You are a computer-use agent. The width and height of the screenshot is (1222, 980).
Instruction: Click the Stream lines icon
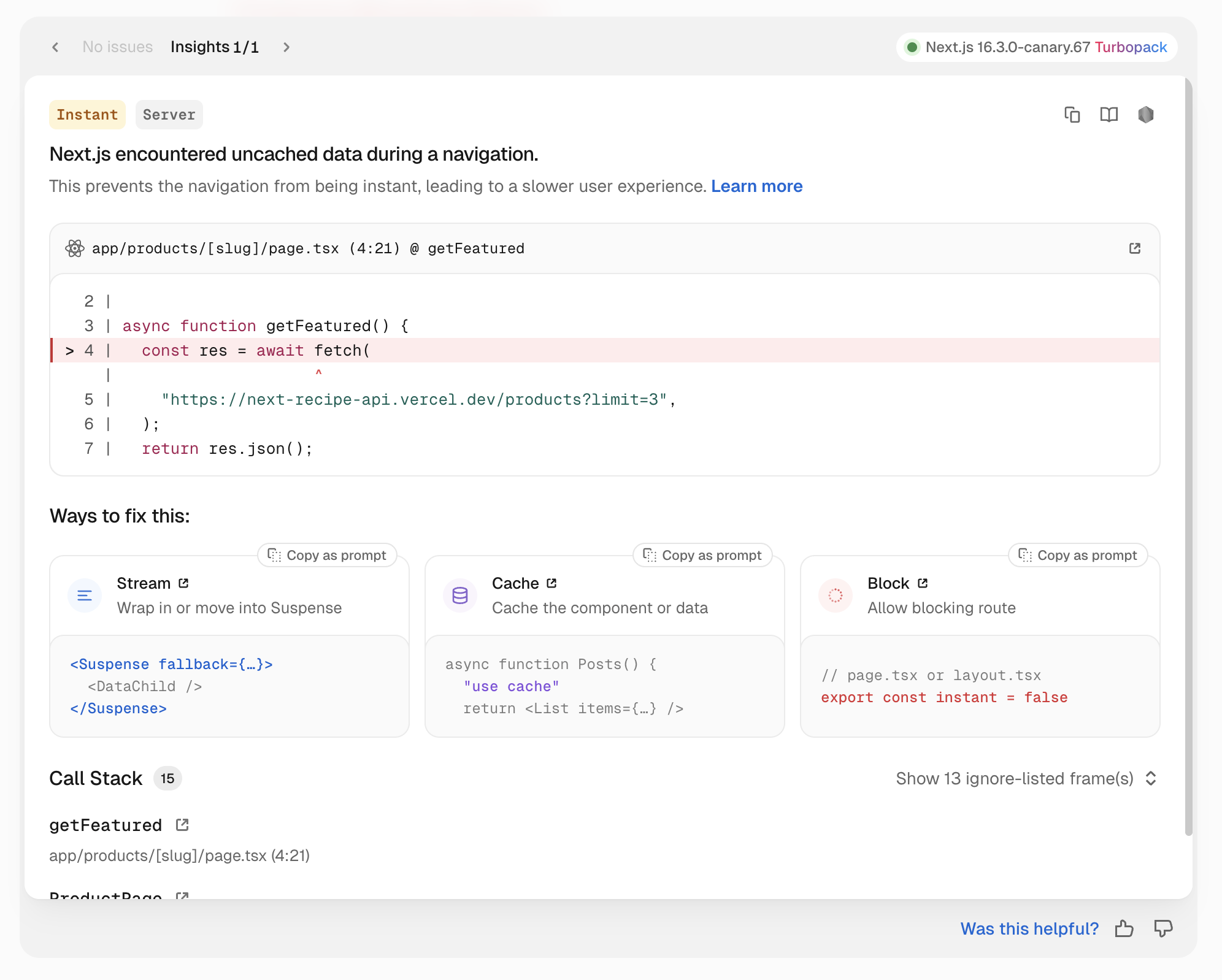click(x=85, y=595)
